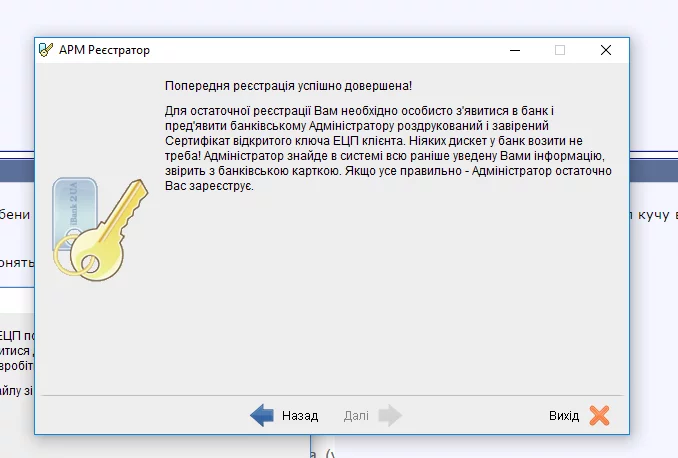Click the orange X exit icon

[599, 416]
